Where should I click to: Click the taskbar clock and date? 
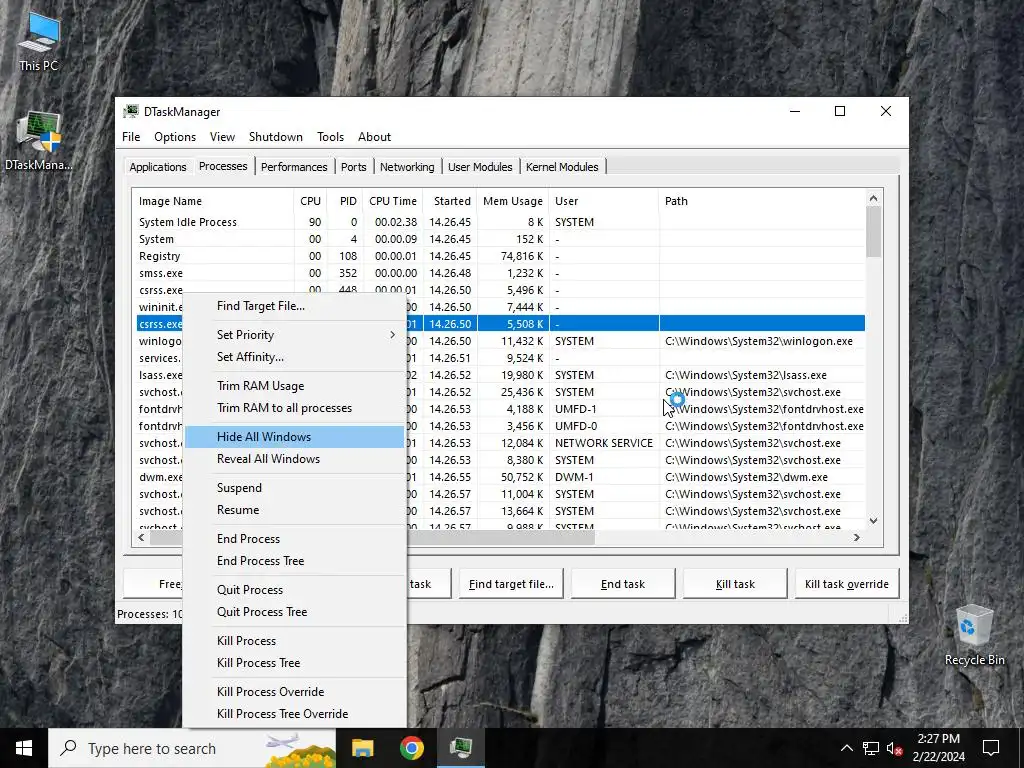tap(938, 748)
